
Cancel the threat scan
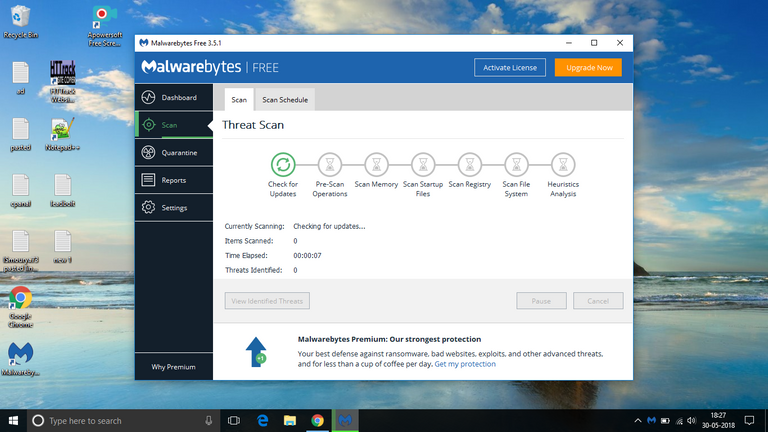(x=598, y=301)
